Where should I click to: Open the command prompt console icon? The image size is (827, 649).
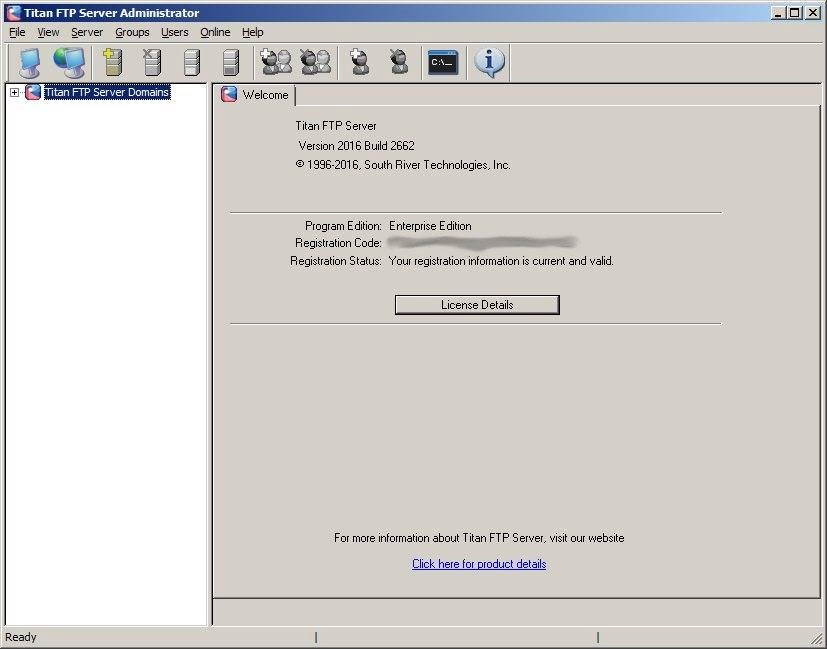pos(443,63)
